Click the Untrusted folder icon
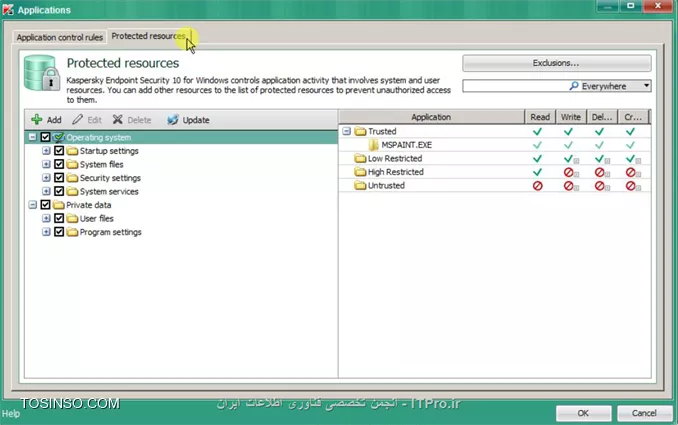The width and height of the screenshot is (678, 425). [x=360, y=185]
